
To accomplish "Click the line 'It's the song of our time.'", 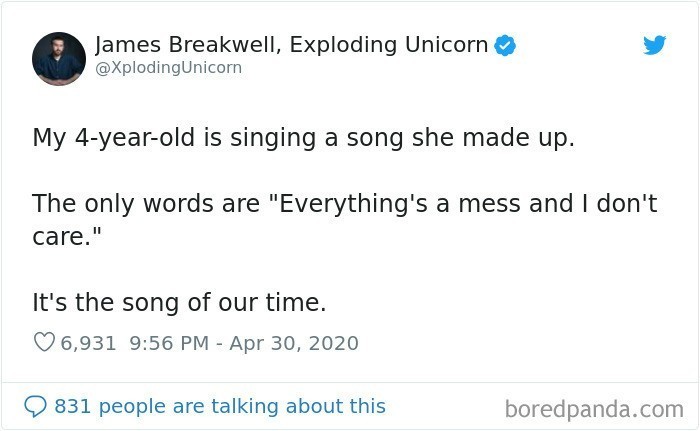I will pos(179,302).
